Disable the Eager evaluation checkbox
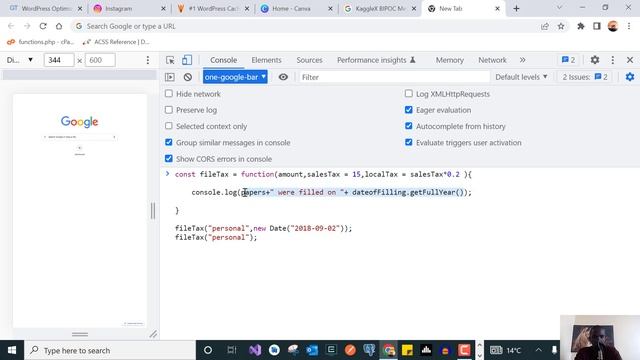 coord(409,110)
